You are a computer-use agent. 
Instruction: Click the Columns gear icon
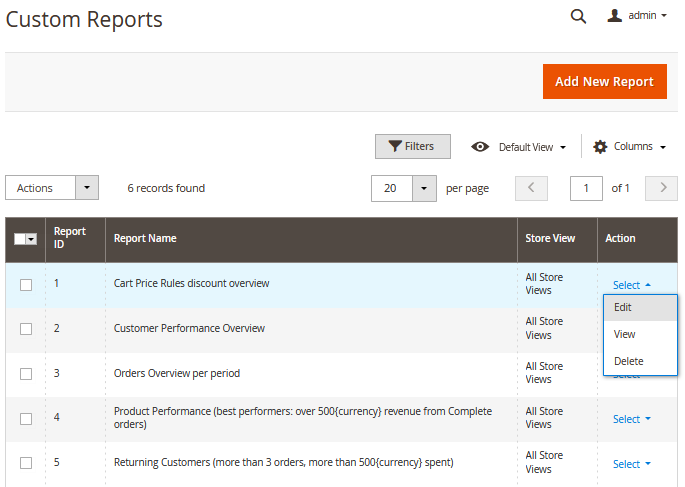tap(600, 147)
